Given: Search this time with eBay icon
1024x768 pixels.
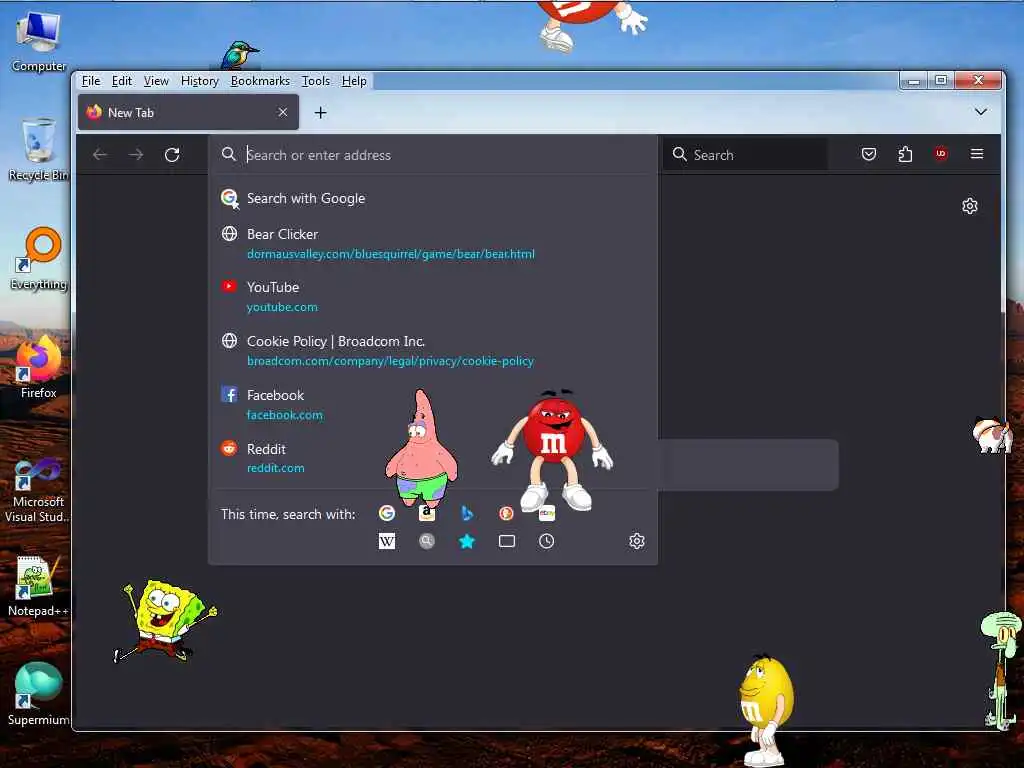Looking at the screenshot, I should pos(547,513).
